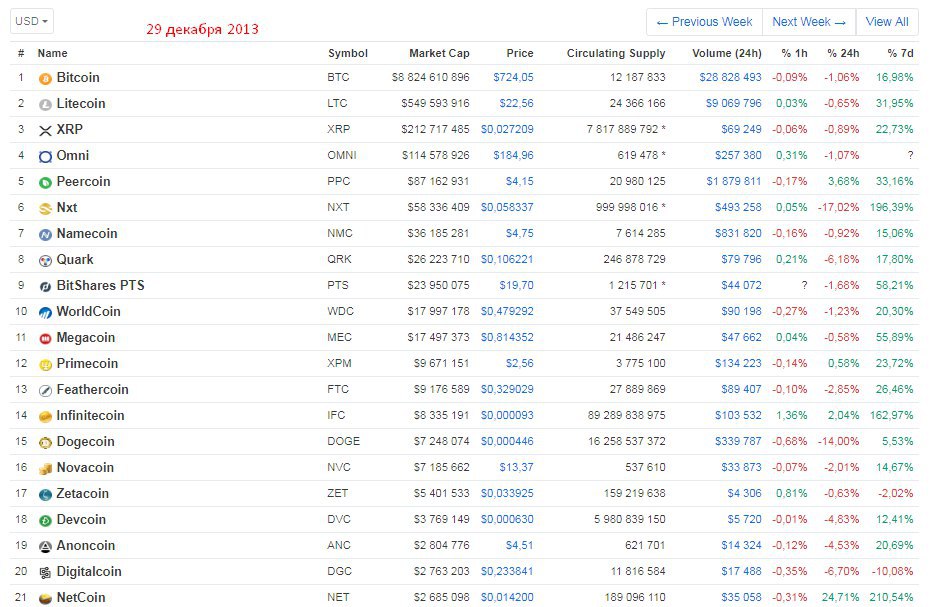Click Bitcoin price $724,05
This screenshot has height=607, width=943.
point(513,78)
